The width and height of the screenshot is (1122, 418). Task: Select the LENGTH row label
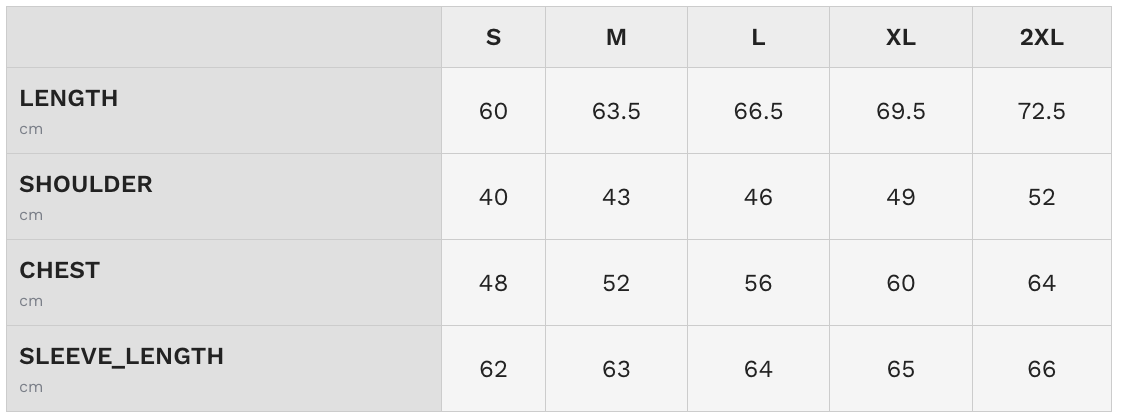pos(69,98)
